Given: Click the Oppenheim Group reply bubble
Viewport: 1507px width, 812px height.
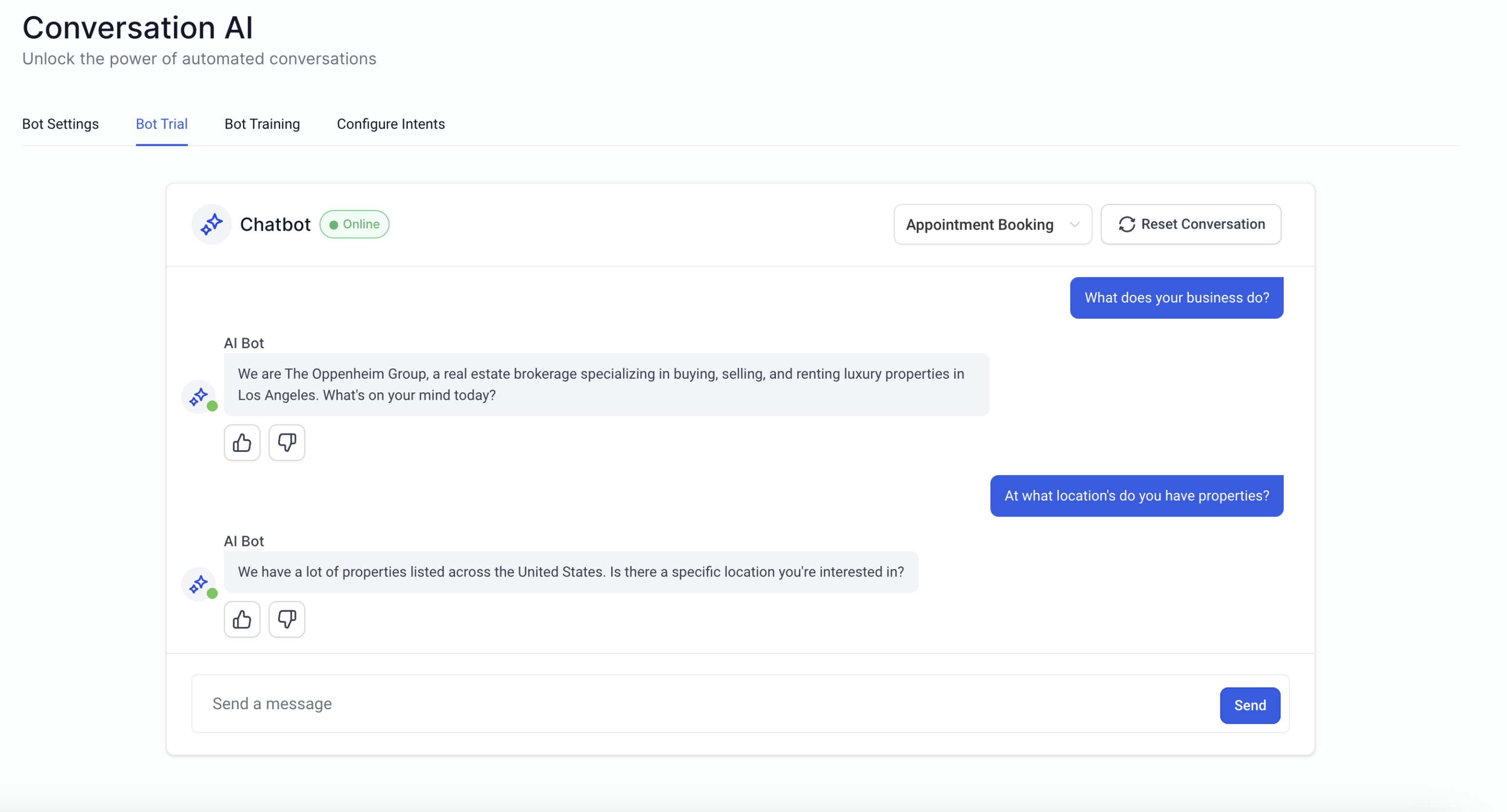Looking at the screenshot, I should pos(606,385).
